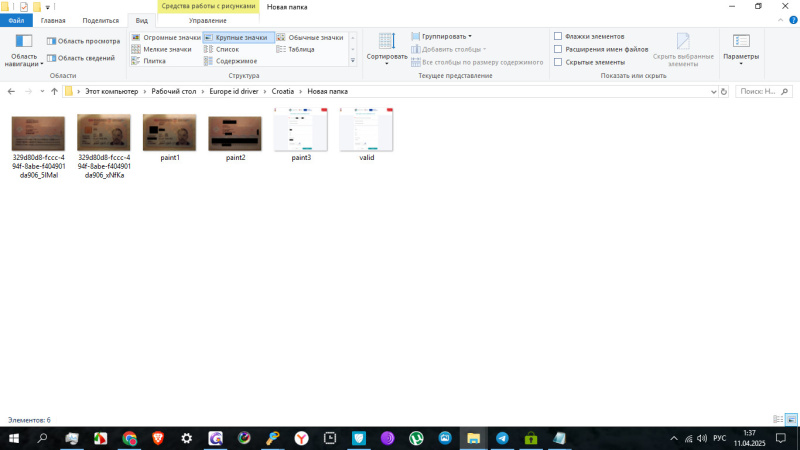Image resolution: width=800 pixels, height=450 pixels.
Task: Click Croatia in the address breadcrumb
Action: [283, 91]
